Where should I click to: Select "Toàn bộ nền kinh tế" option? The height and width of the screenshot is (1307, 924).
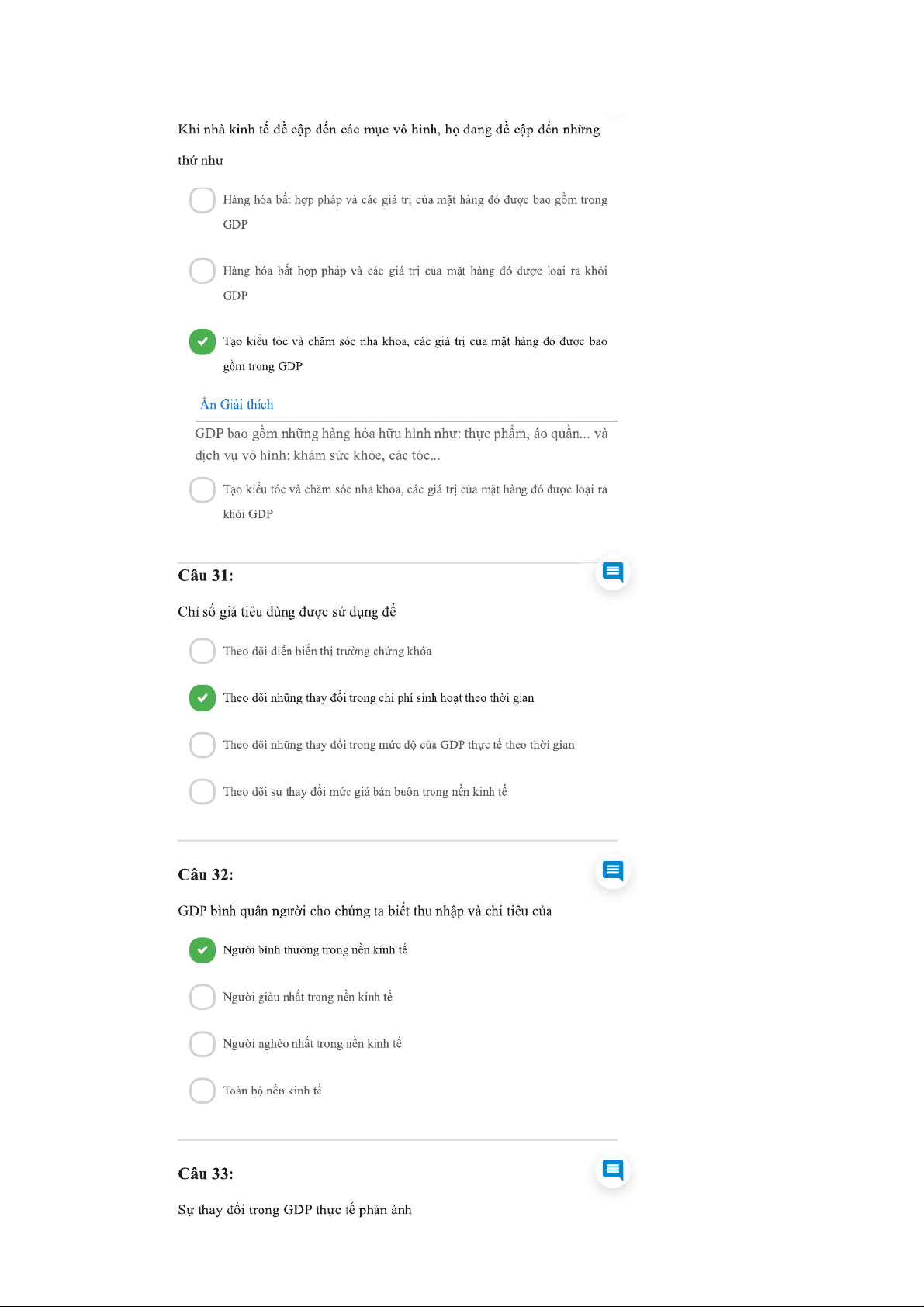[x=202, y=1091]
